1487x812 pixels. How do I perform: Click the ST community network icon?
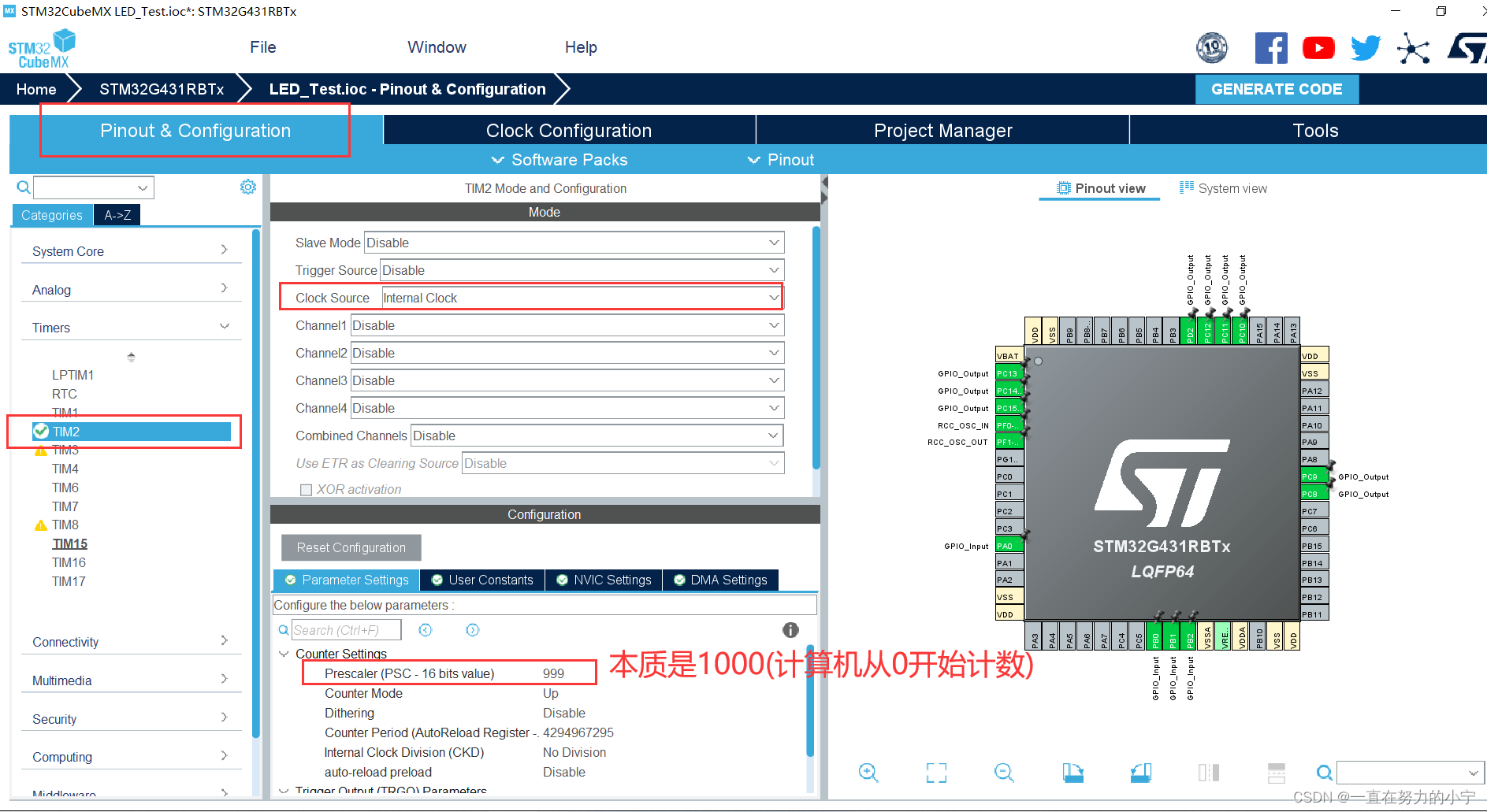pyautogui.click(x=1413, y=49)
